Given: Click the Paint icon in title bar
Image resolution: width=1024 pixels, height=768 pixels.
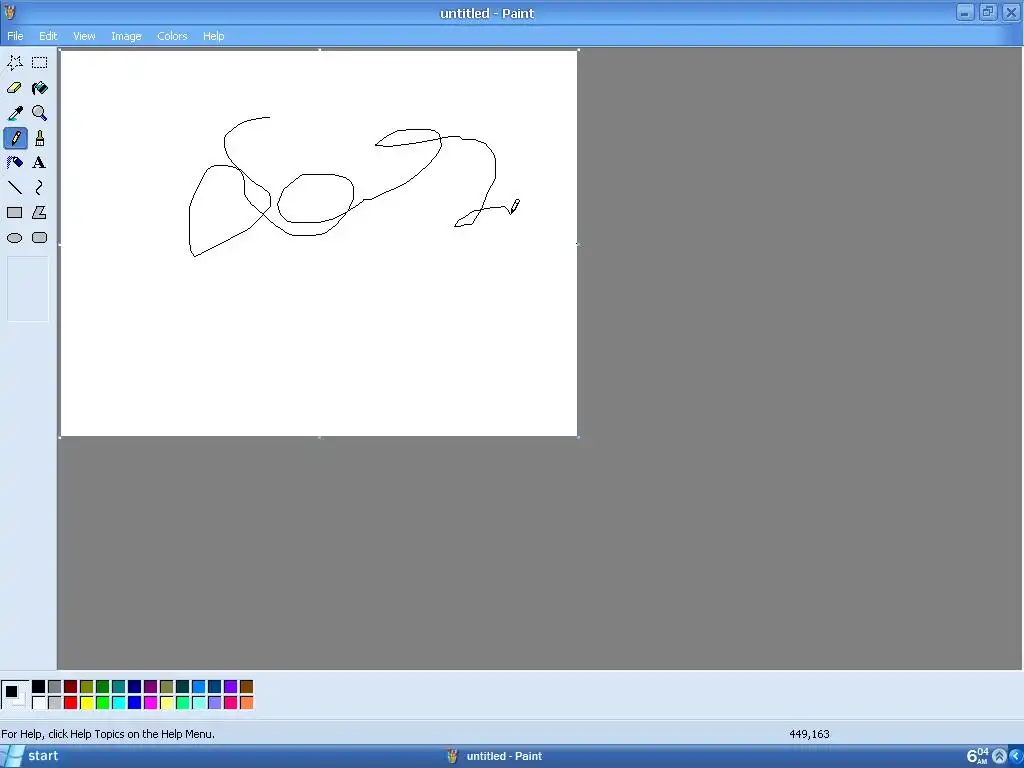Looking at the screenshot, I should (x=9, y=12).
